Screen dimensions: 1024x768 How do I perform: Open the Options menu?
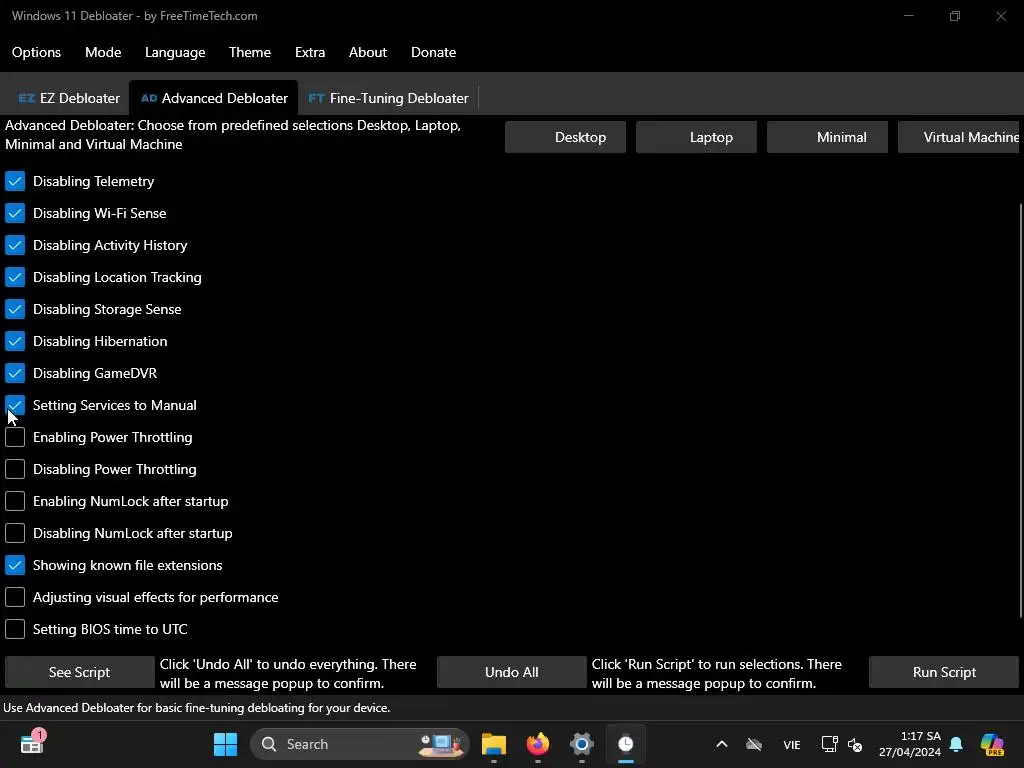36,52
